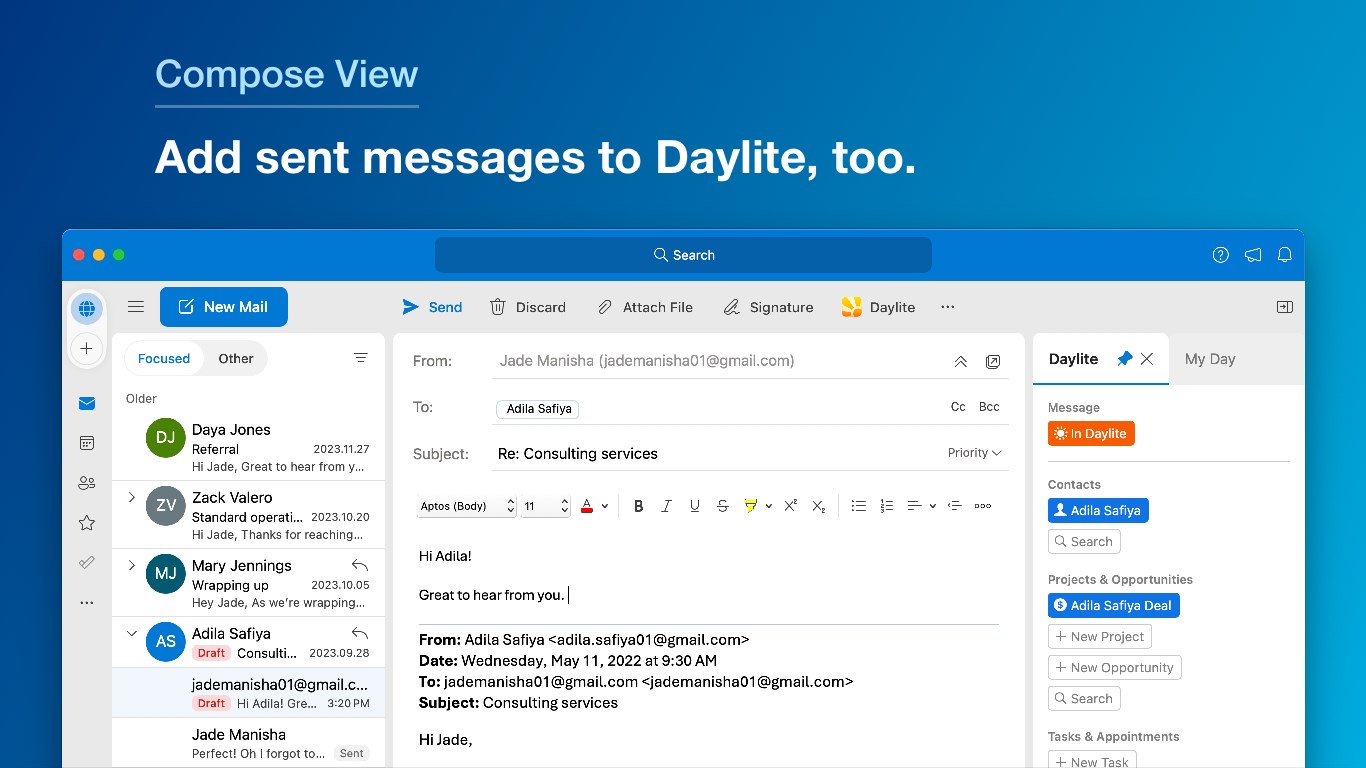Discard the draft message
This screenshot has width=1366, height=768.
[x=528, y=307]
